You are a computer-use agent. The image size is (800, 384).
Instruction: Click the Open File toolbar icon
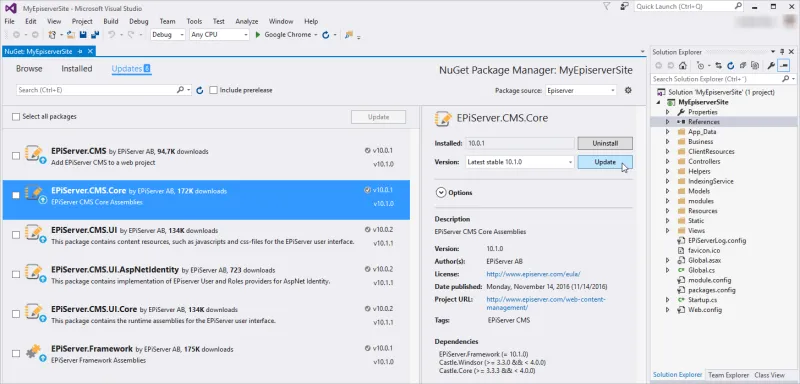pyautogui.click(x=70, y=35)
